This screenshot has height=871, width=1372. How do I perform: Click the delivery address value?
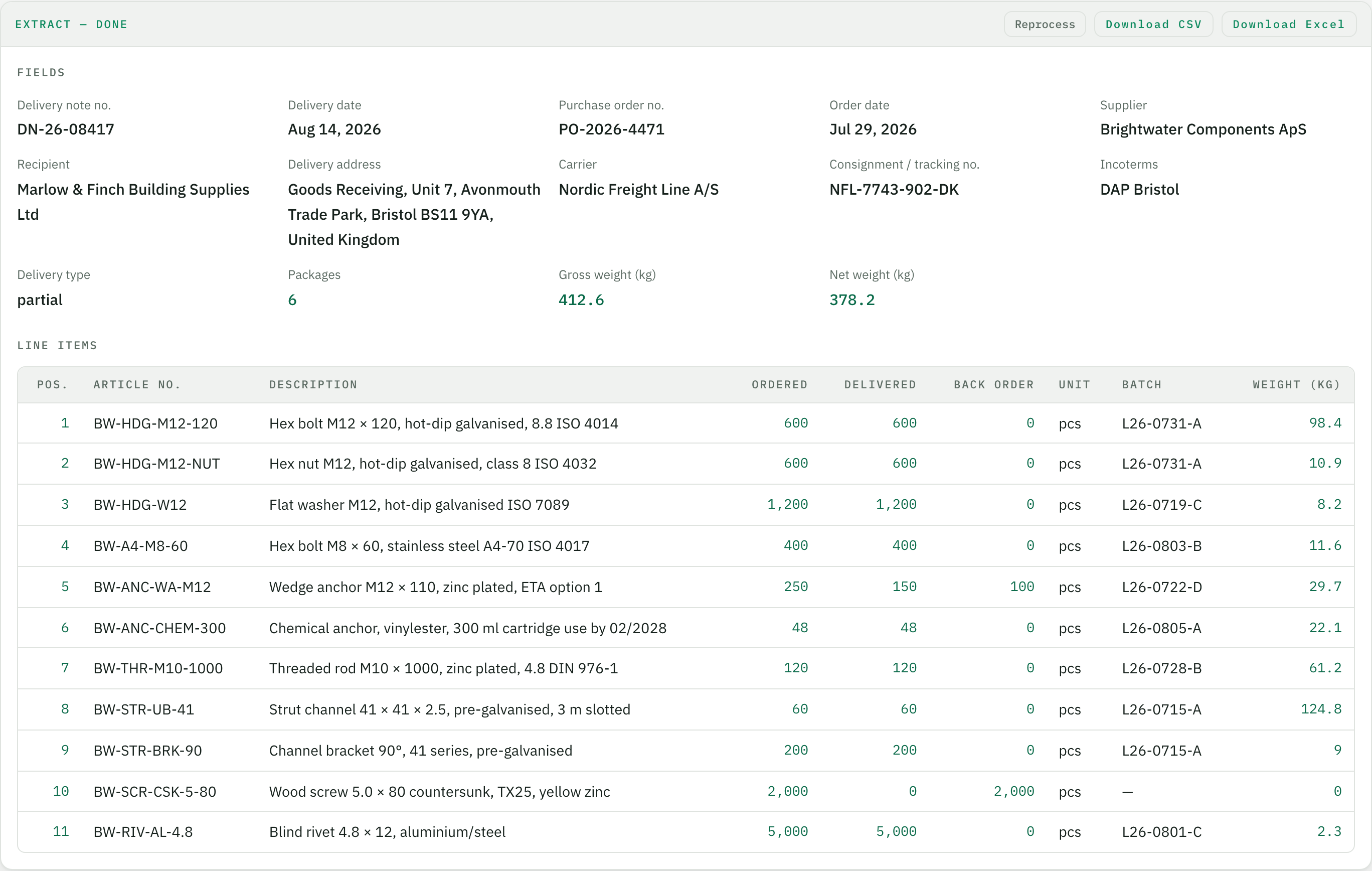click(414, 214)
